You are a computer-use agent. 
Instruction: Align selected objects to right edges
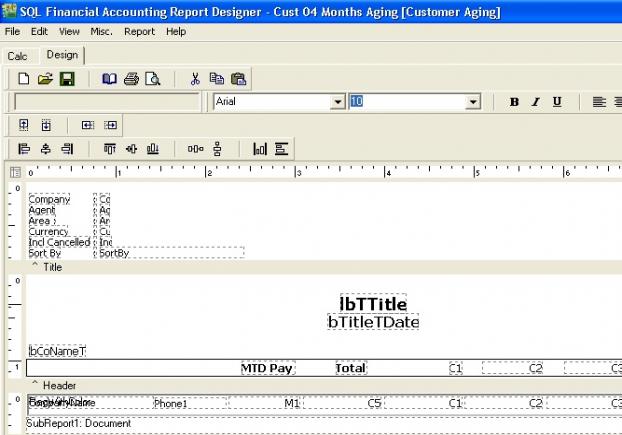click(67, 149)
